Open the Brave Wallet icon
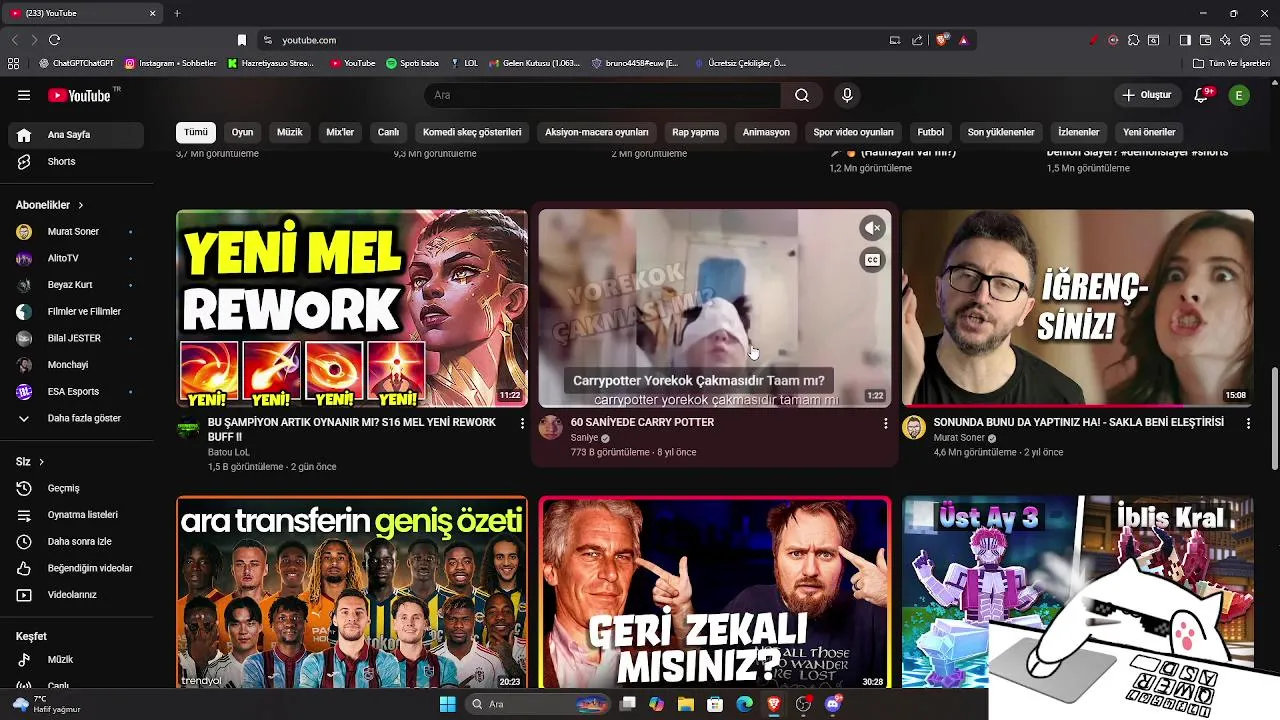The image size is (1280, 720). 1205,40
